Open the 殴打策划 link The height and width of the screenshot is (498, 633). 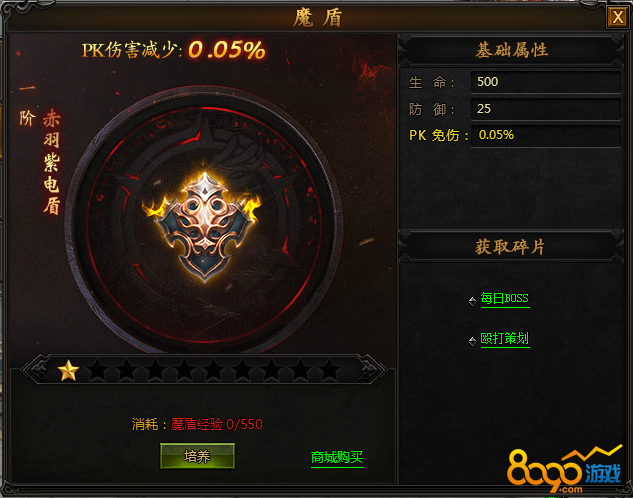tap(505, 339)
